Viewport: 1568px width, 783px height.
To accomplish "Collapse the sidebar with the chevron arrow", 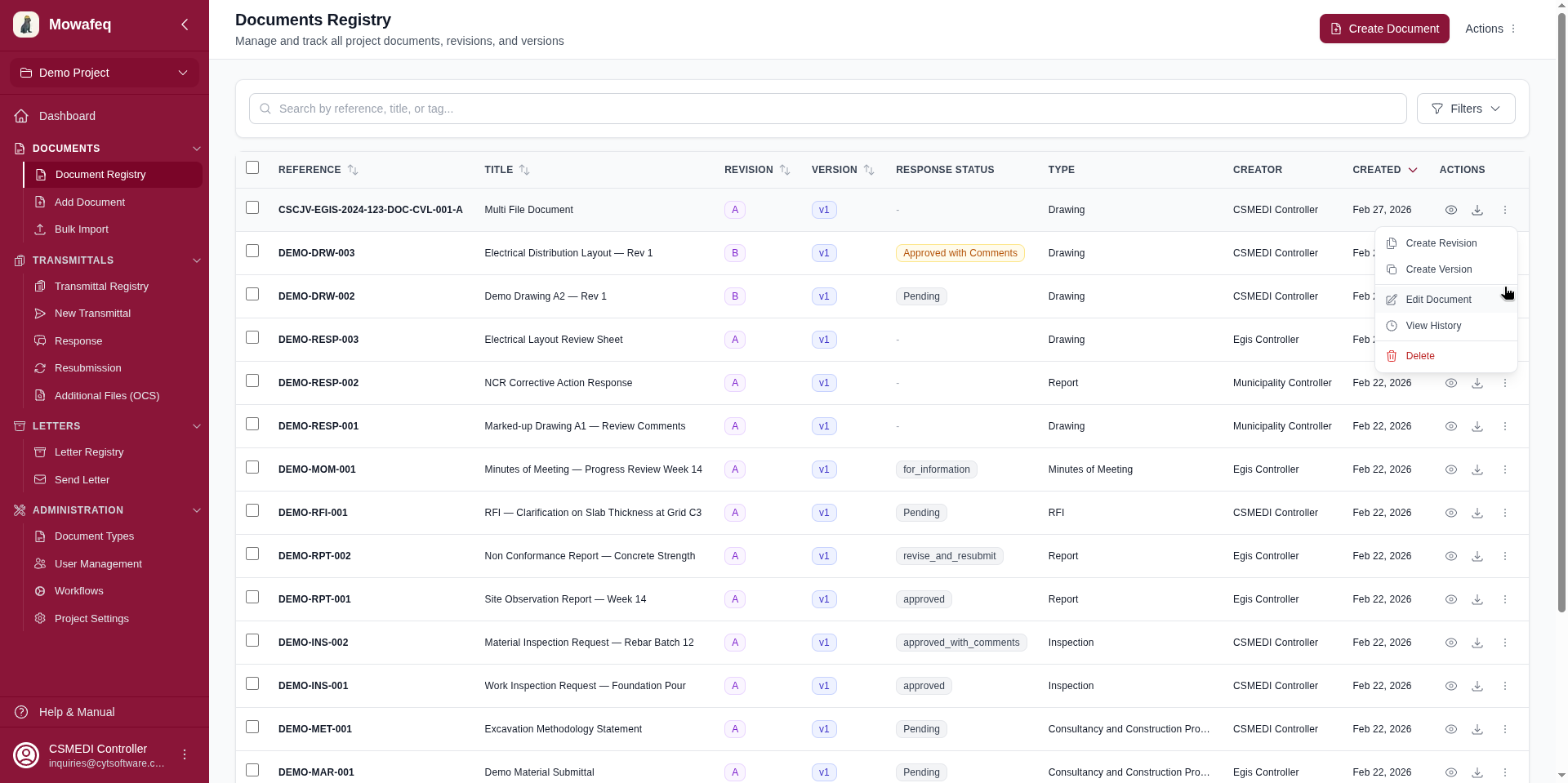I will [185, 24].
